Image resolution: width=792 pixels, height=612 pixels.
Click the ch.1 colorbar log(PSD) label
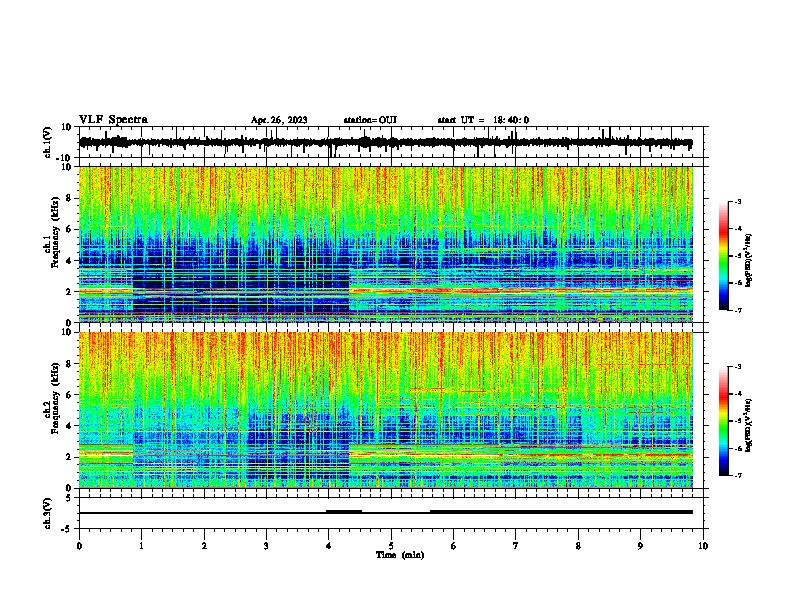tap(749, 261)
